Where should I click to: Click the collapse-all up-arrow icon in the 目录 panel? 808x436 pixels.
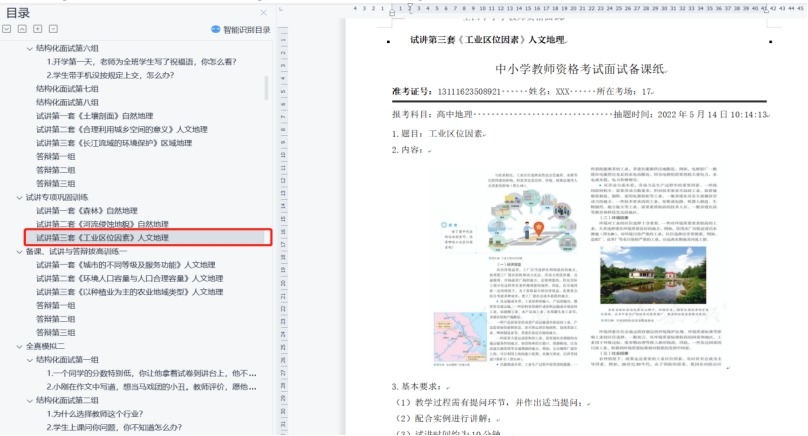coord(23,29)
